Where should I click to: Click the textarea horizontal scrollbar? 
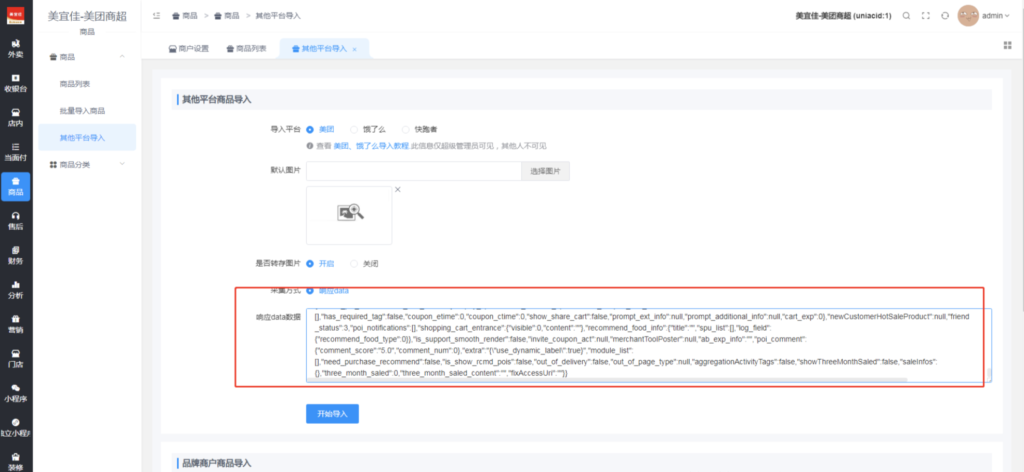[609, 379]
